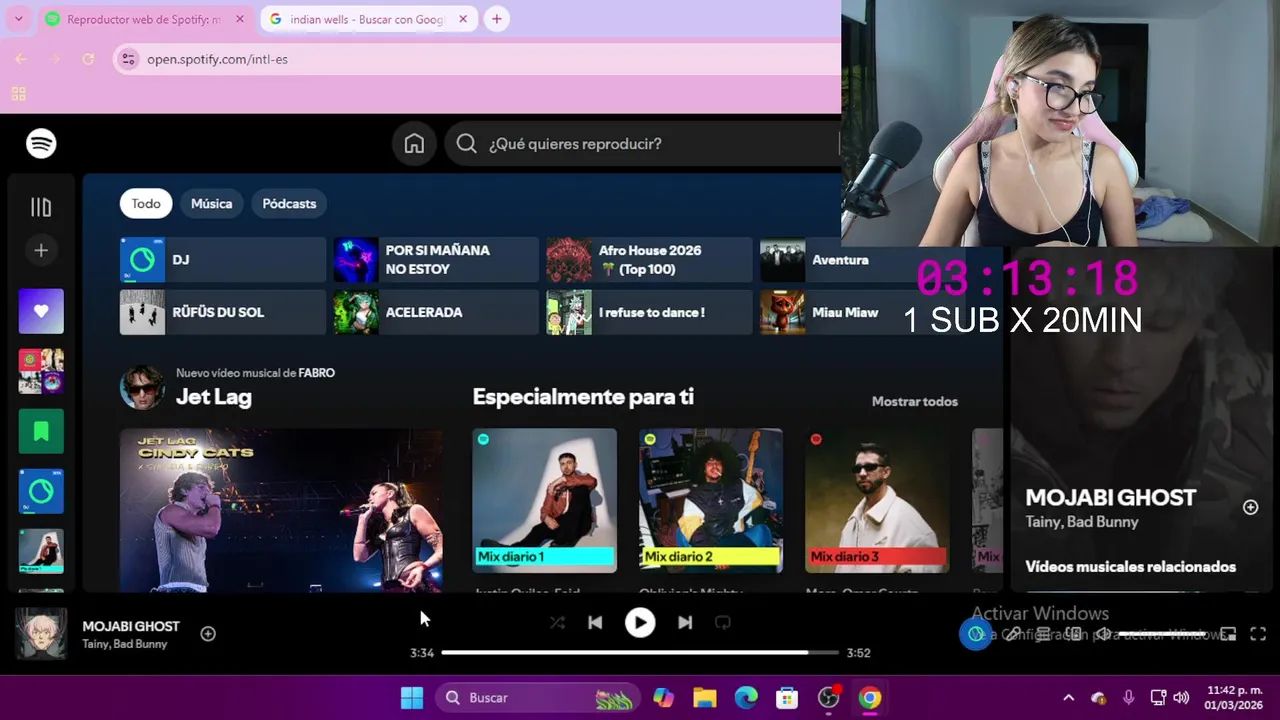This screenshot has width=1280, height=720.
Task: Click the Mostrar todos link
Action: coord(914,401)
